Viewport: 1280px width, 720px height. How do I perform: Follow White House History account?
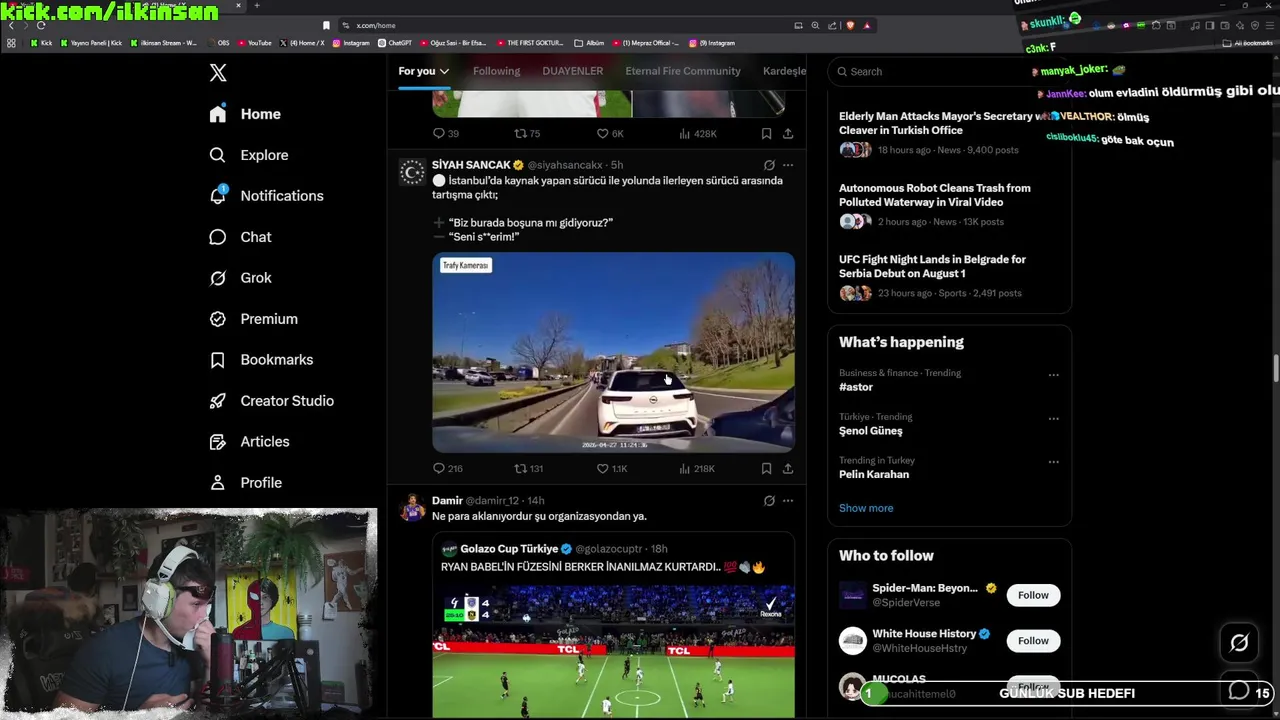tap(1033, 641)
